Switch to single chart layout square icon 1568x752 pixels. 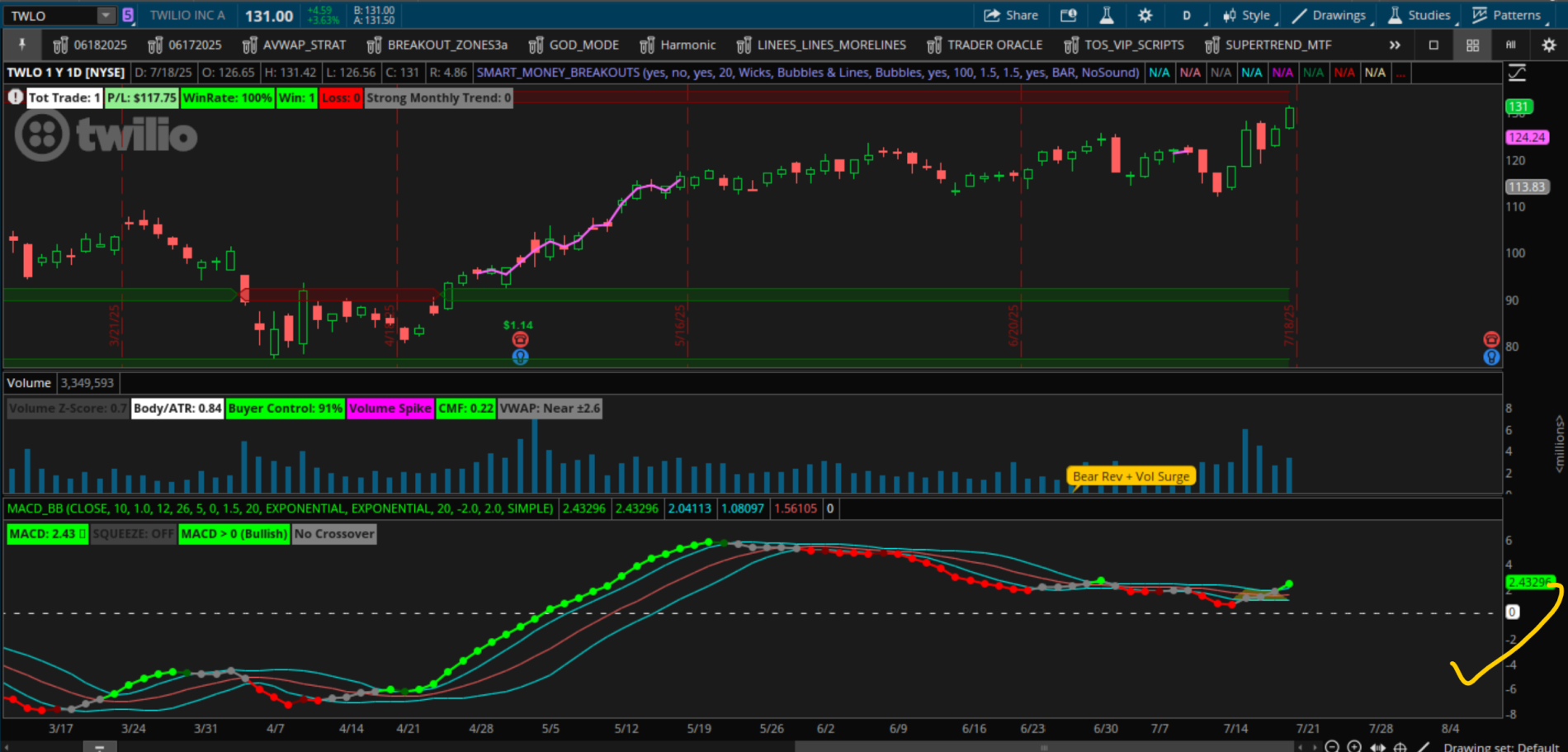click(1433, 45)
